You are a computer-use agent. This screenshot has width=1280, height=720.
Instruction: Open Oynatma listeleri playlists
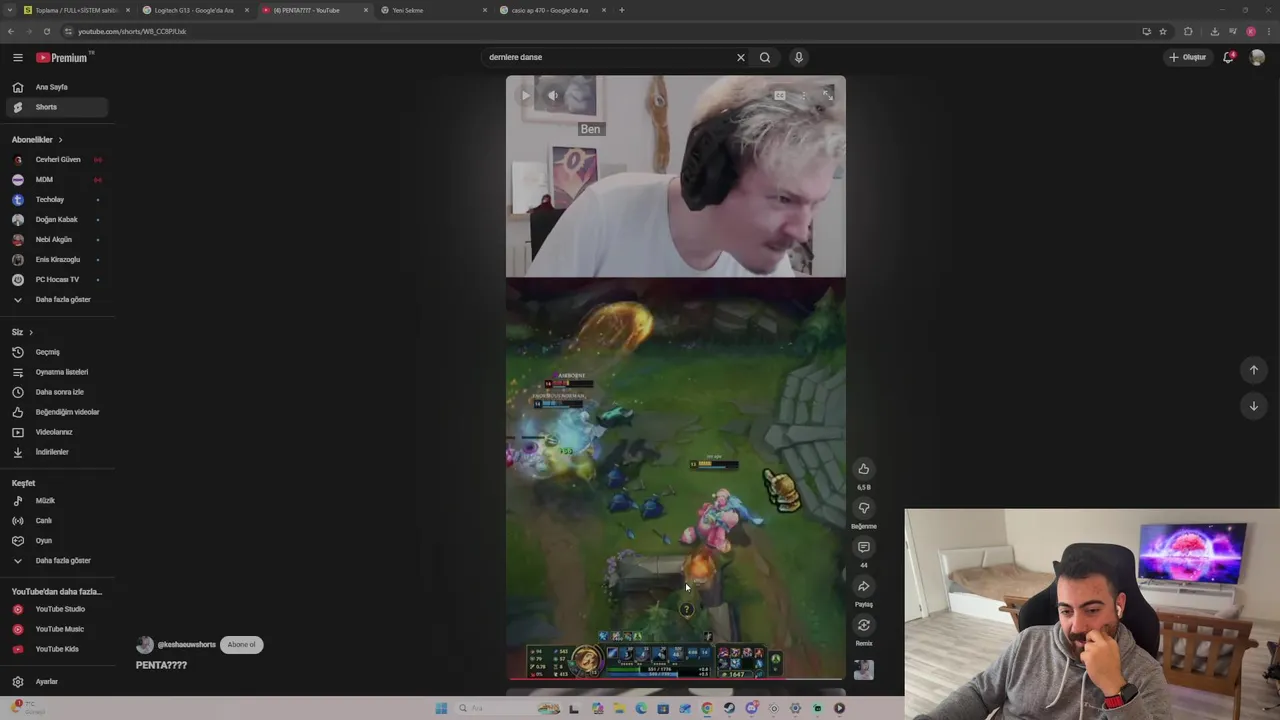pos(57,372)
